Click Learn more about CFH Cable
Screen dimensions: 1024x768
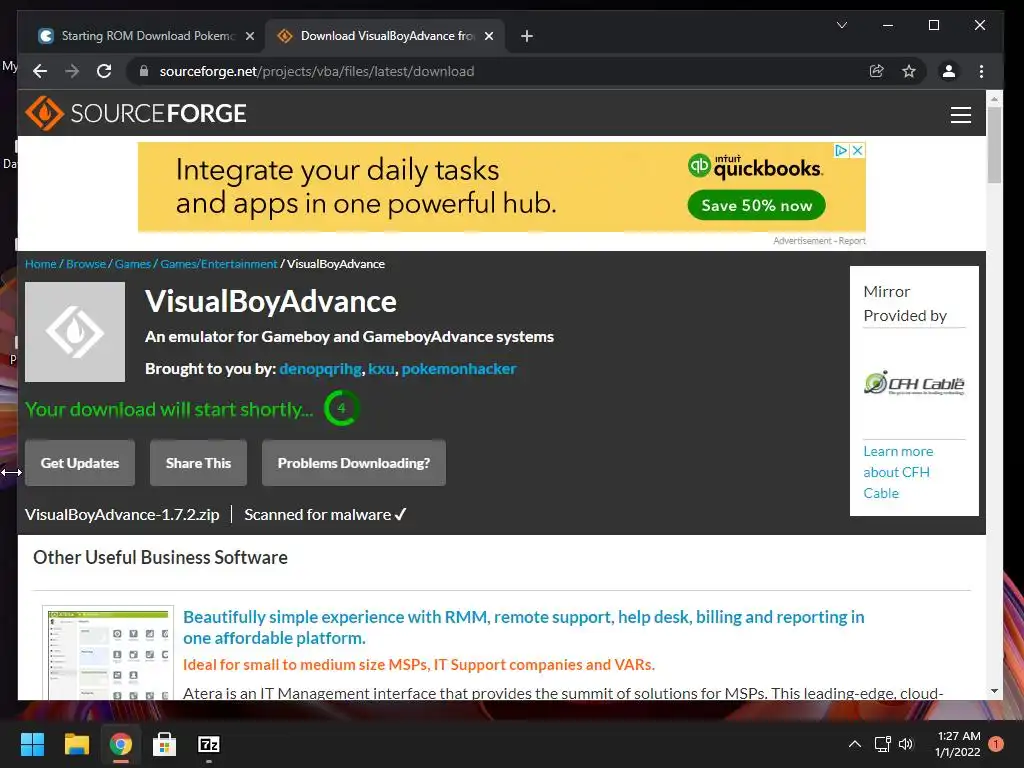click(898, 472)
